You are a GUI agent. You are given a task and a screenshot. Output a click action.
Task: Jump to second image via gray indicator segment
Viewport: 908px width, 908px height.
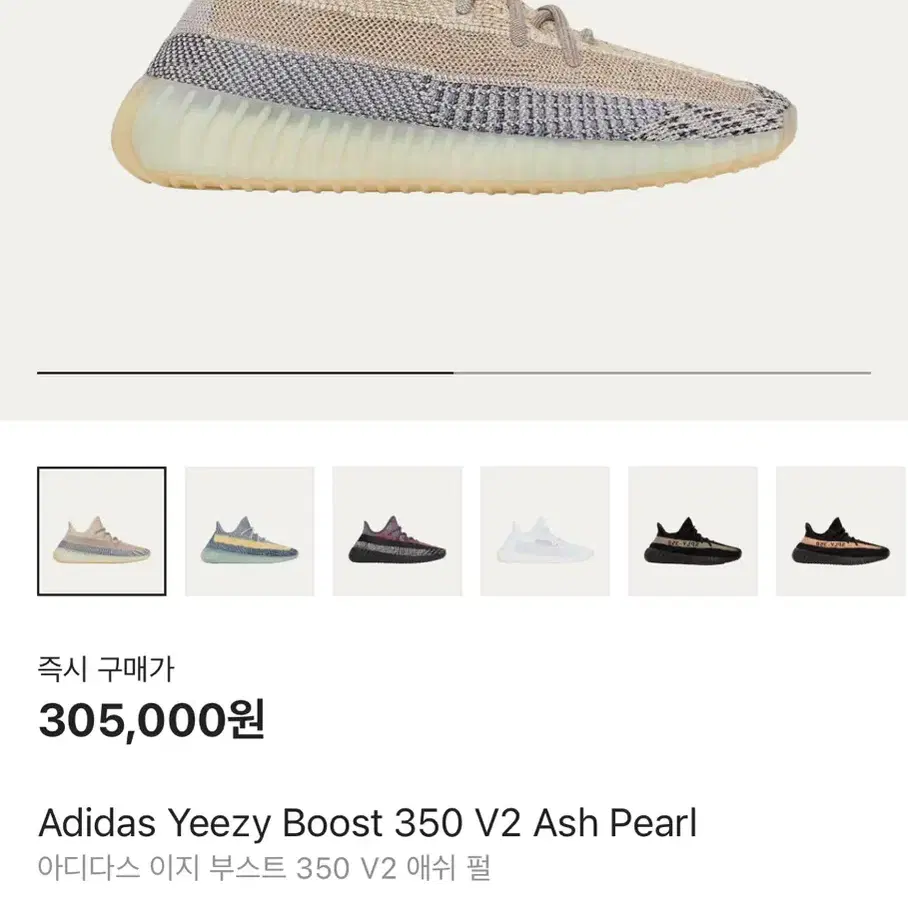point(662,373)
